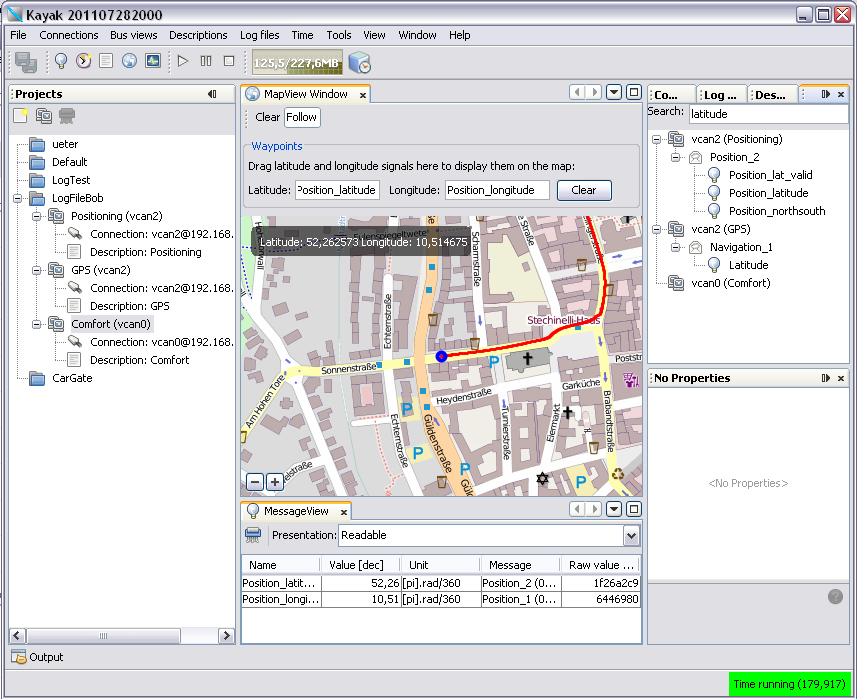Screen dimensions: 857x699
Task: Click the Search field containing latitude
Action: point(765,114)
